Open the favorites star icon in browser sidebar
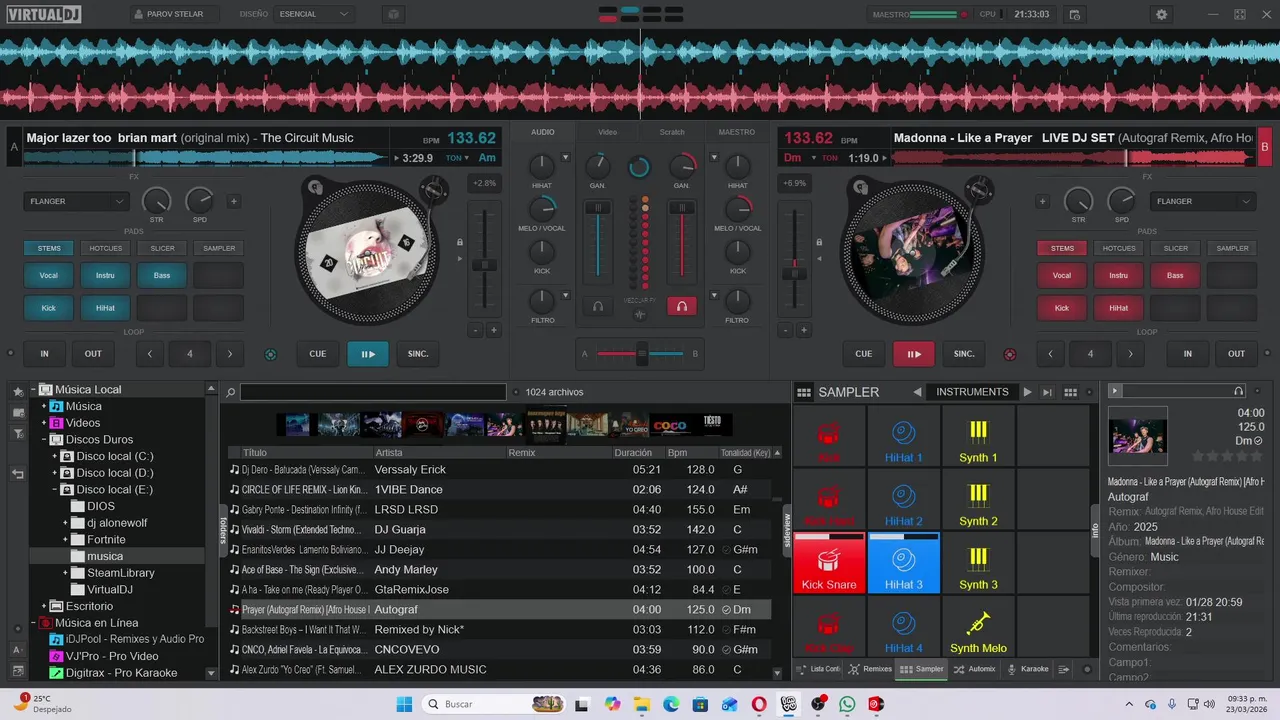This screenshot has width=1280, height=720. 18,391
